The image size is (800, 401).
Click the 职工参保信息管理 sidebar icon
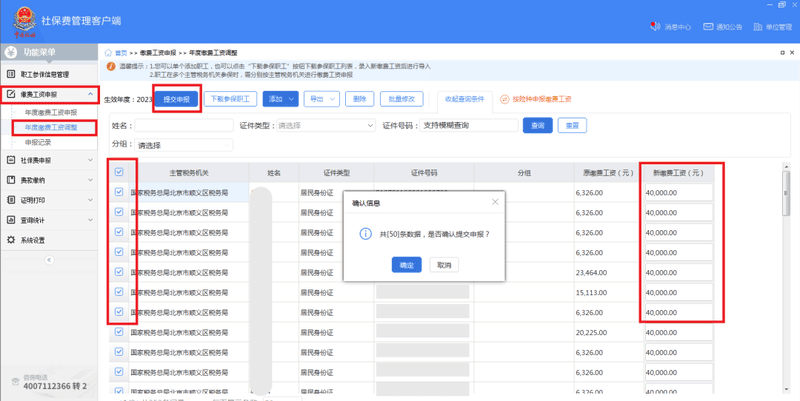click(x=11, y=74)
